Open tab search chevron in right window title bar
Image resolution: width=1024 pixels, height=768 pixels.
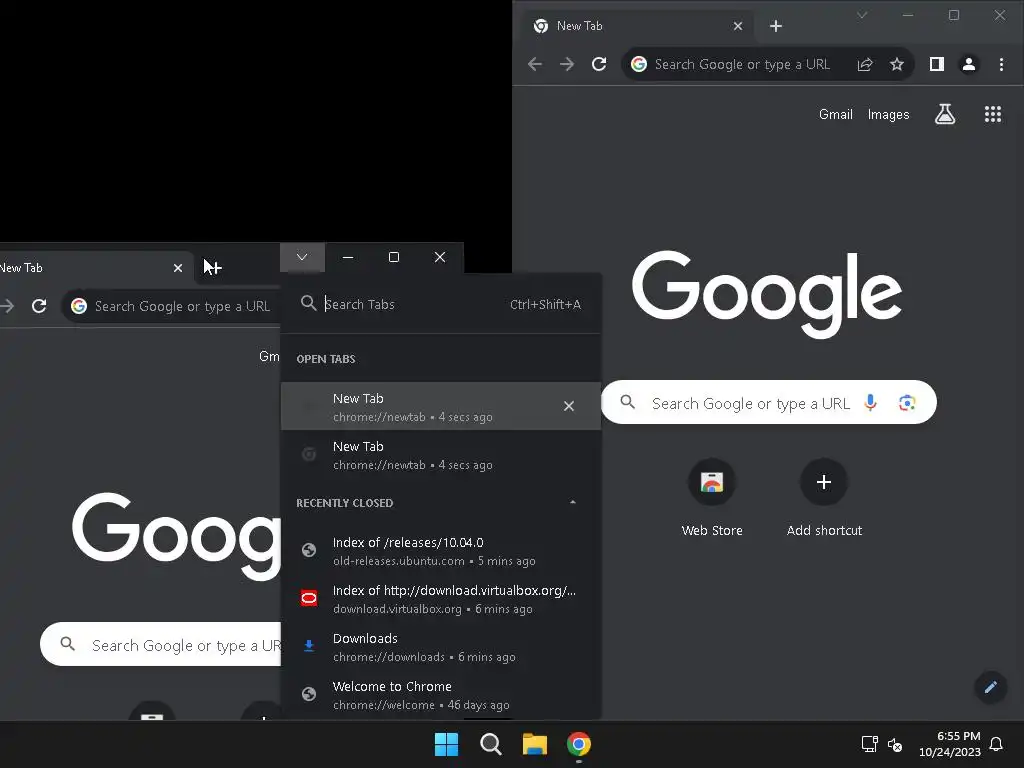tap(862, 15)
